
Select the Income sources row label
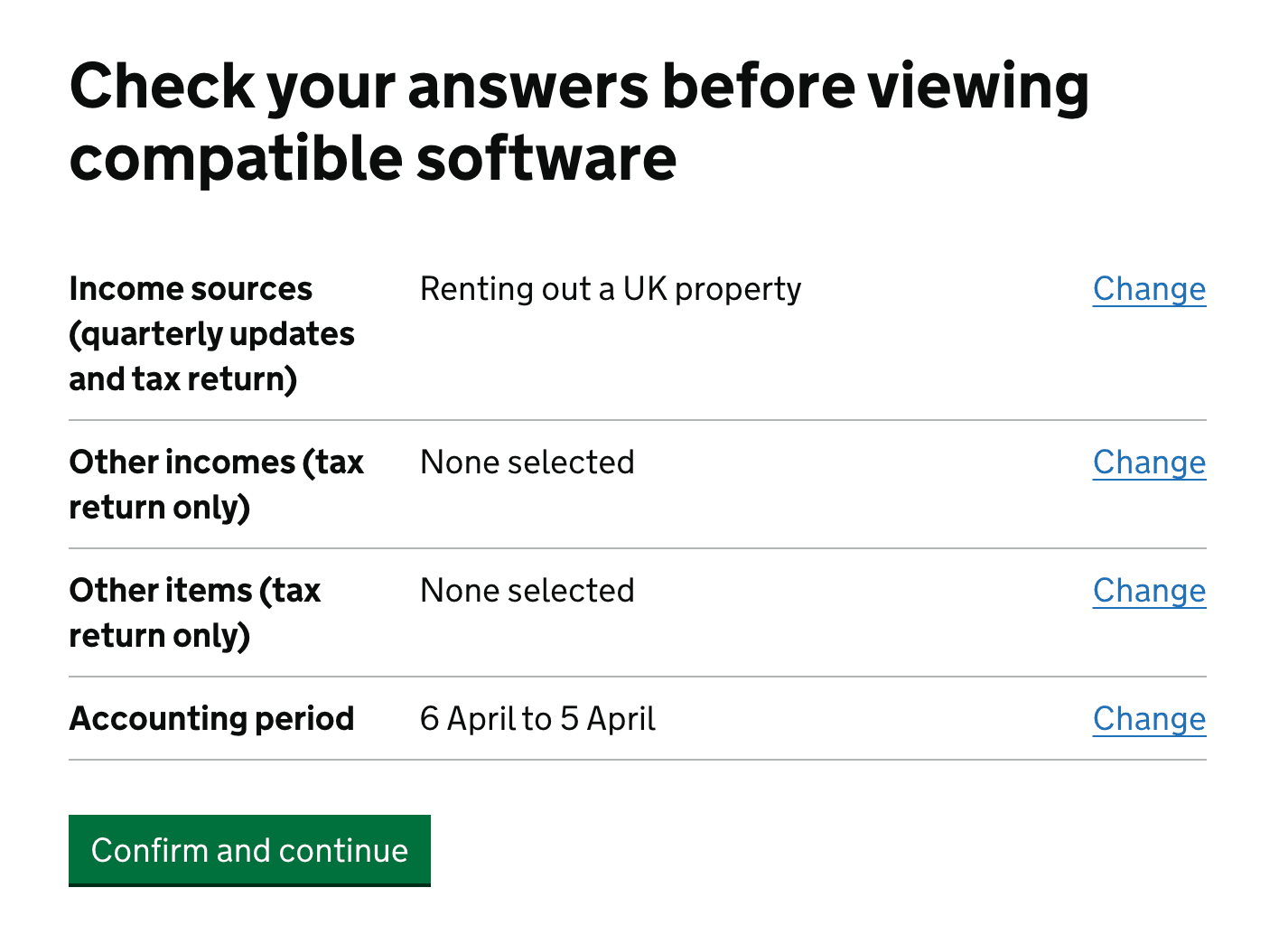(x=211, y=332)
